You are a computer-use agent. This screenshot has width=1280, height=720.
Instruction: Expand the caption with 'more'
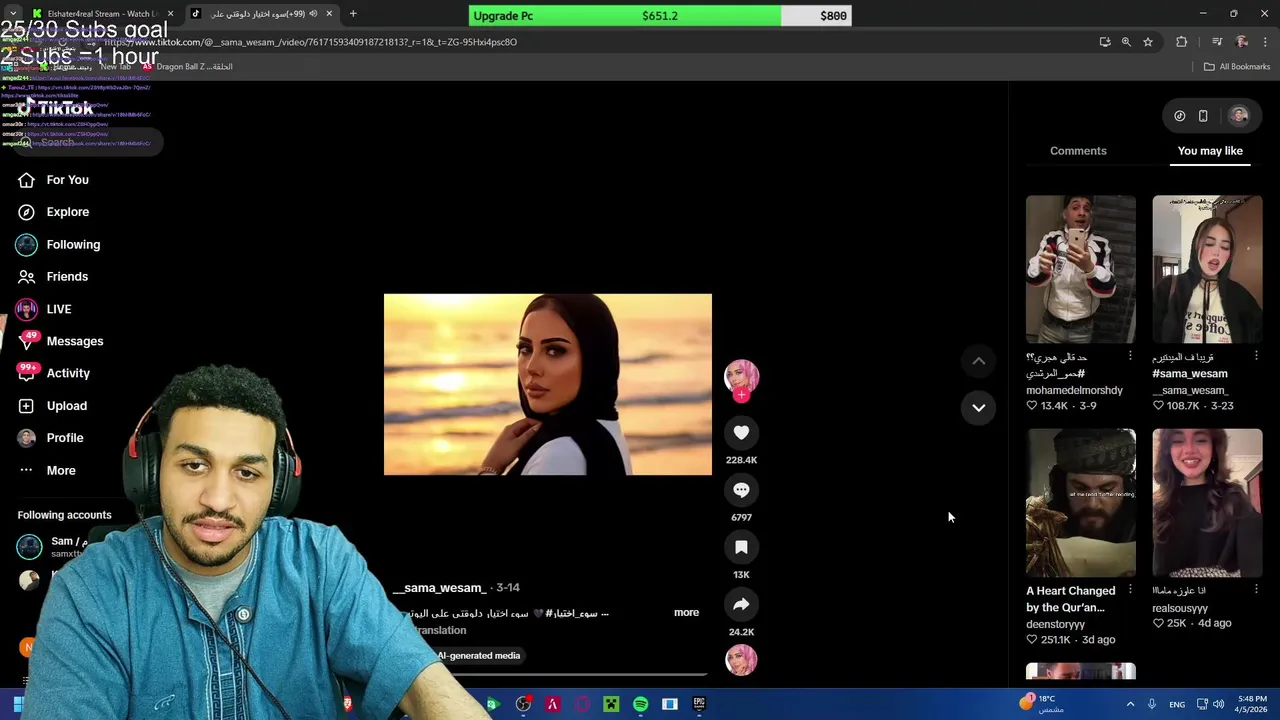pyautogui.click(x=686, y=612)
